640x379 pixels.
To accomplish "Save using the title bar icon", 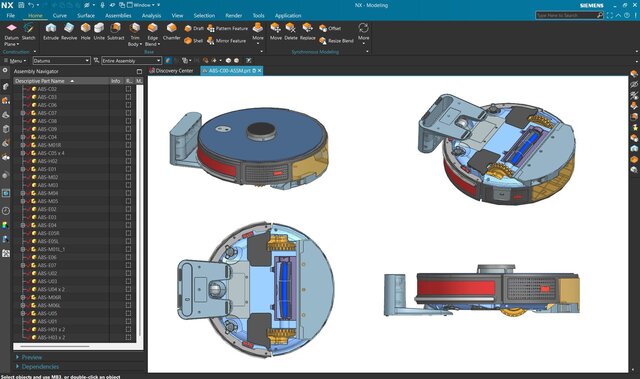I will point(21,5).
